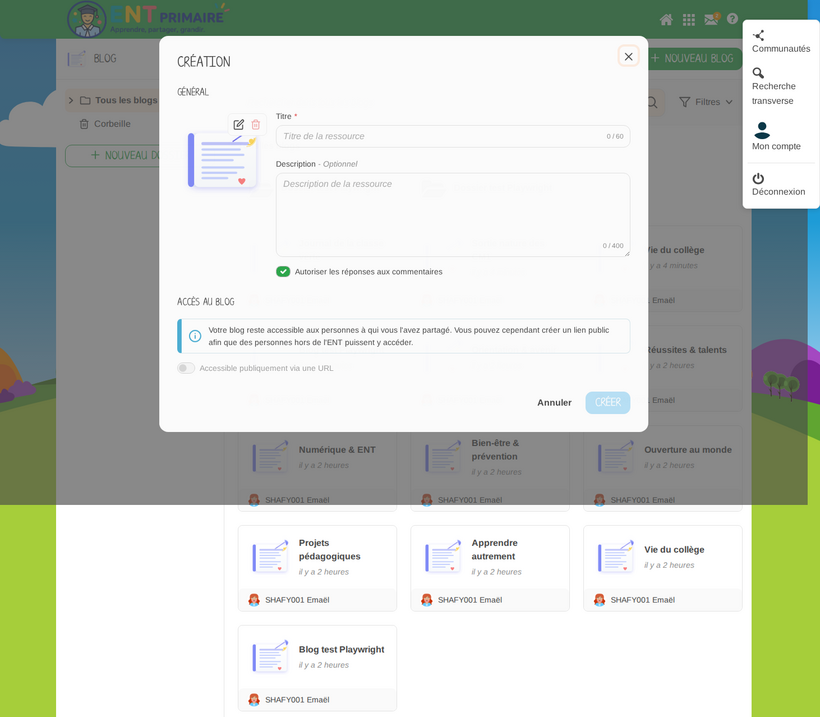820x717 pixels.
Task: Click the Annuler button
Action: (554, 403)
